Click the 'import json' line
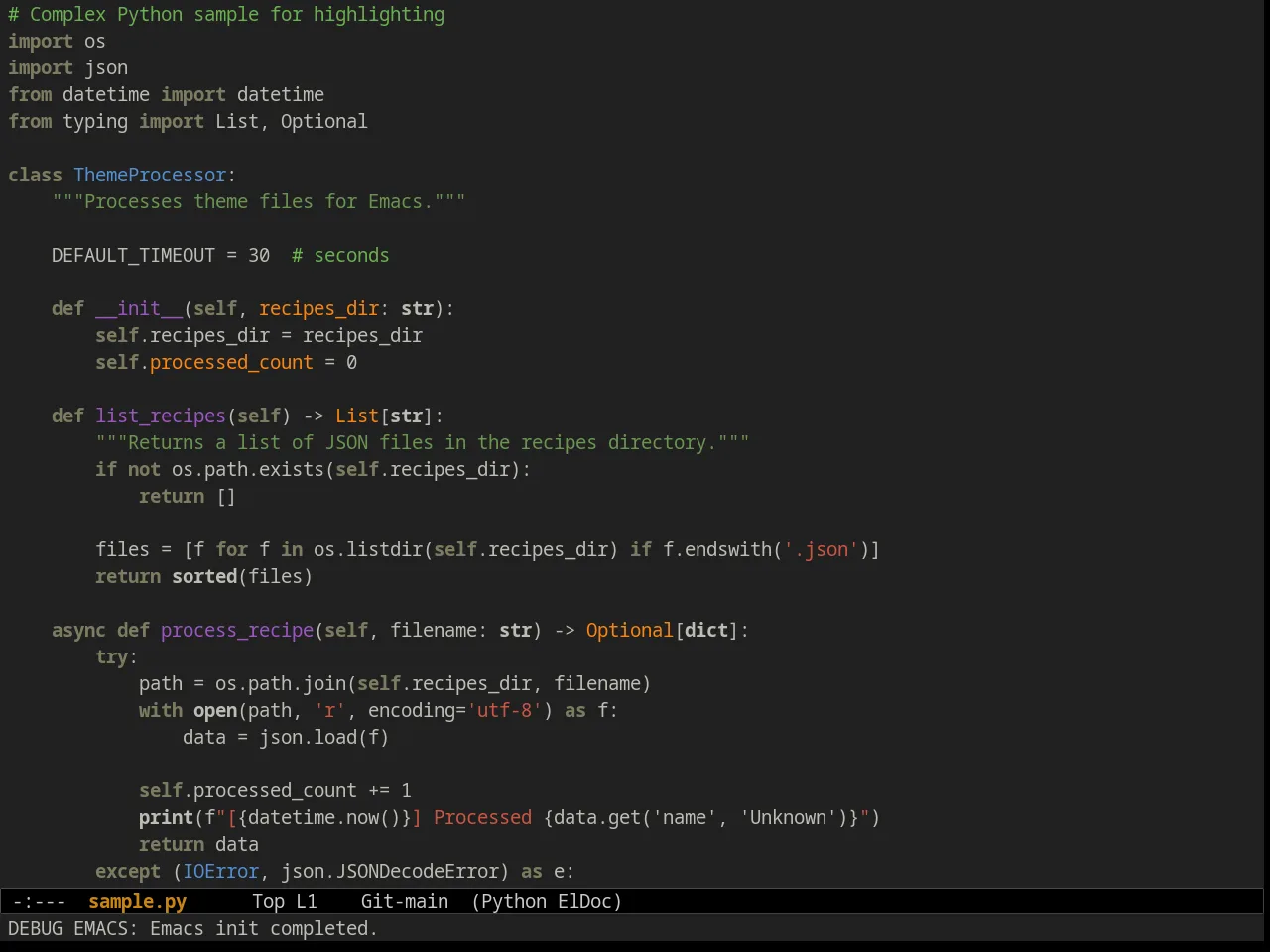This screenshot has height=952, width=1270. click(67, 67)
